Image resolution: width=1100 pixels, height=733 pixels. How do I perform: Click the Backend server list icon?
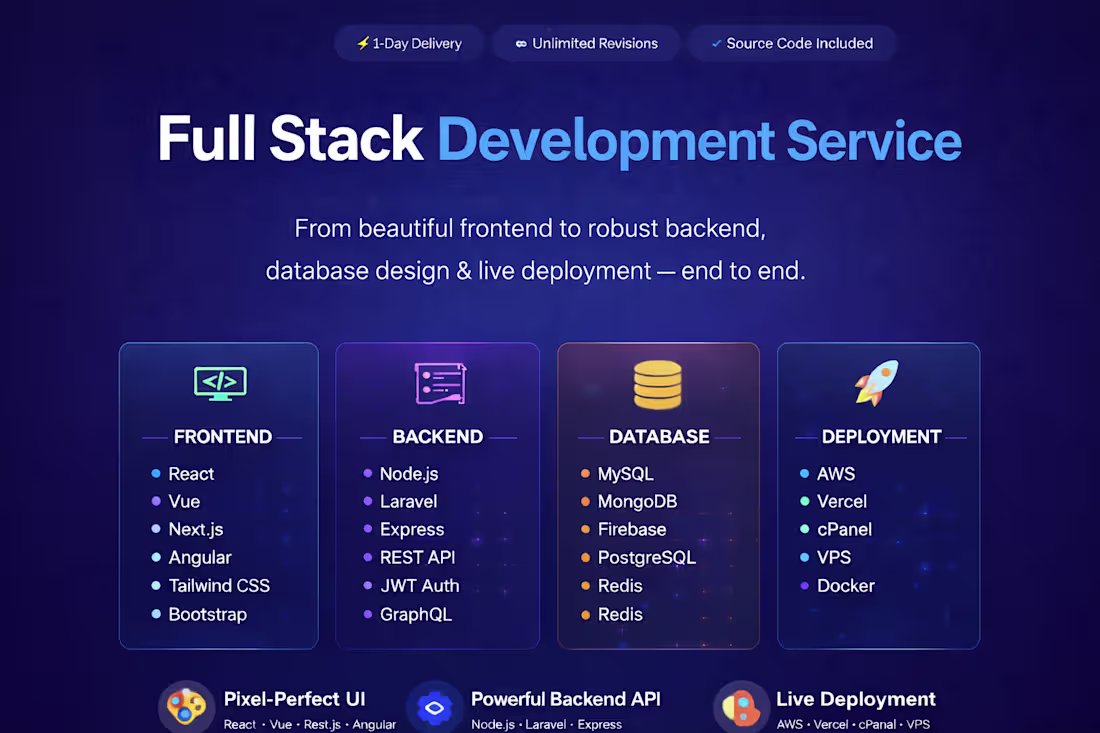point(441,384)
